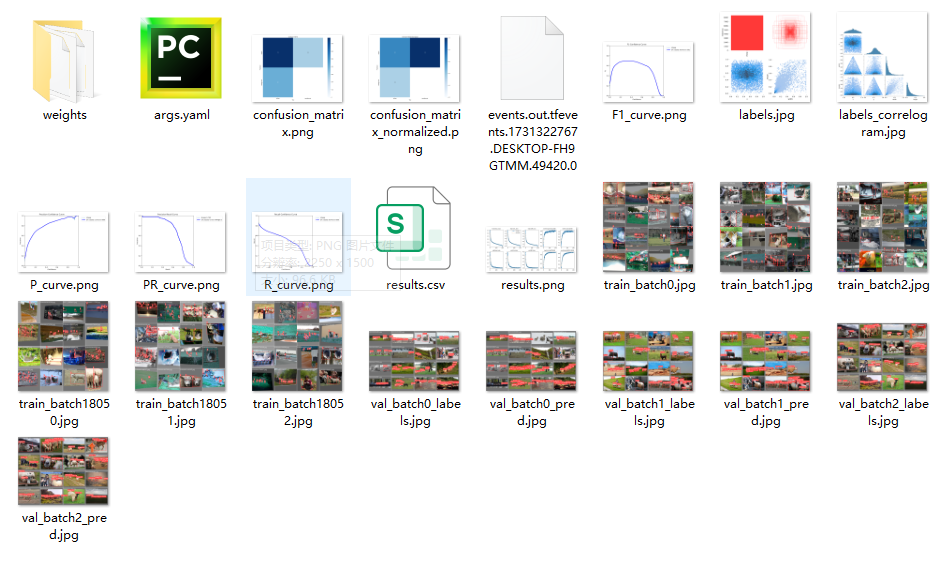Click the 'val_batch0_pred.jpg' file name

coord(532,412)
